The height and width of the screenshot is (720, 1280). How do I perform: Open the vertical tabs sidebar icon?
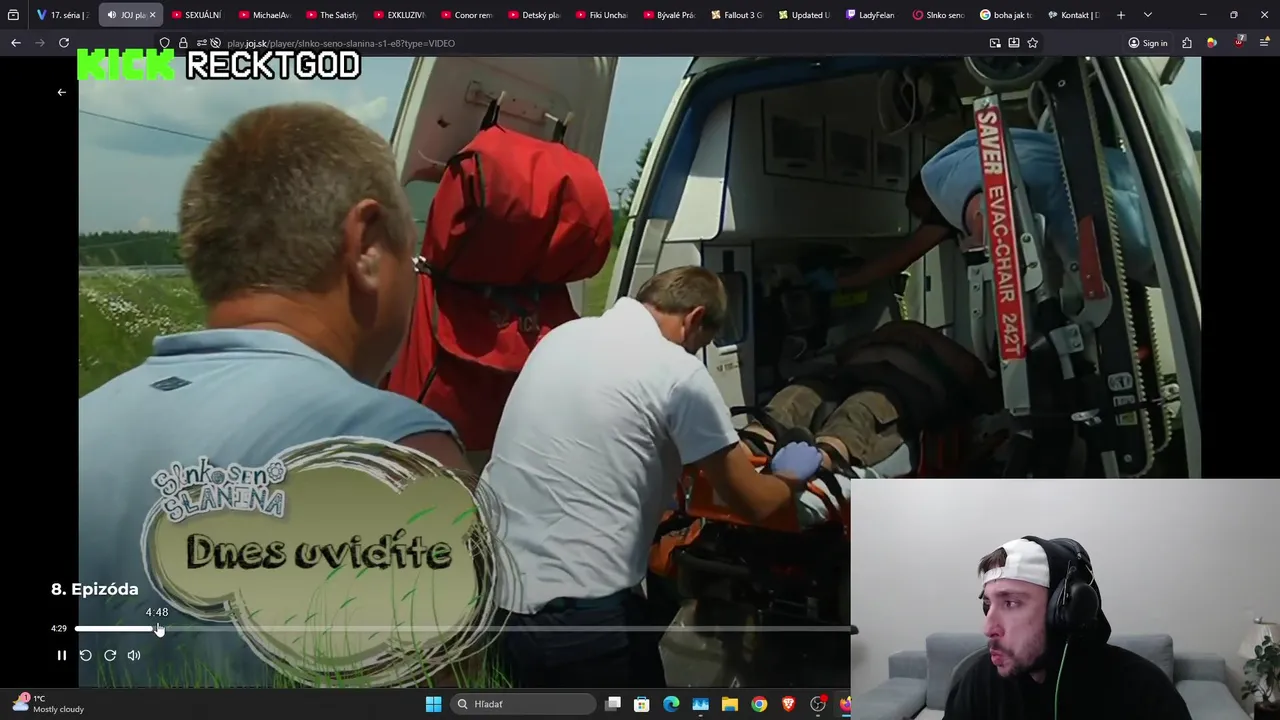coord(13,15)
